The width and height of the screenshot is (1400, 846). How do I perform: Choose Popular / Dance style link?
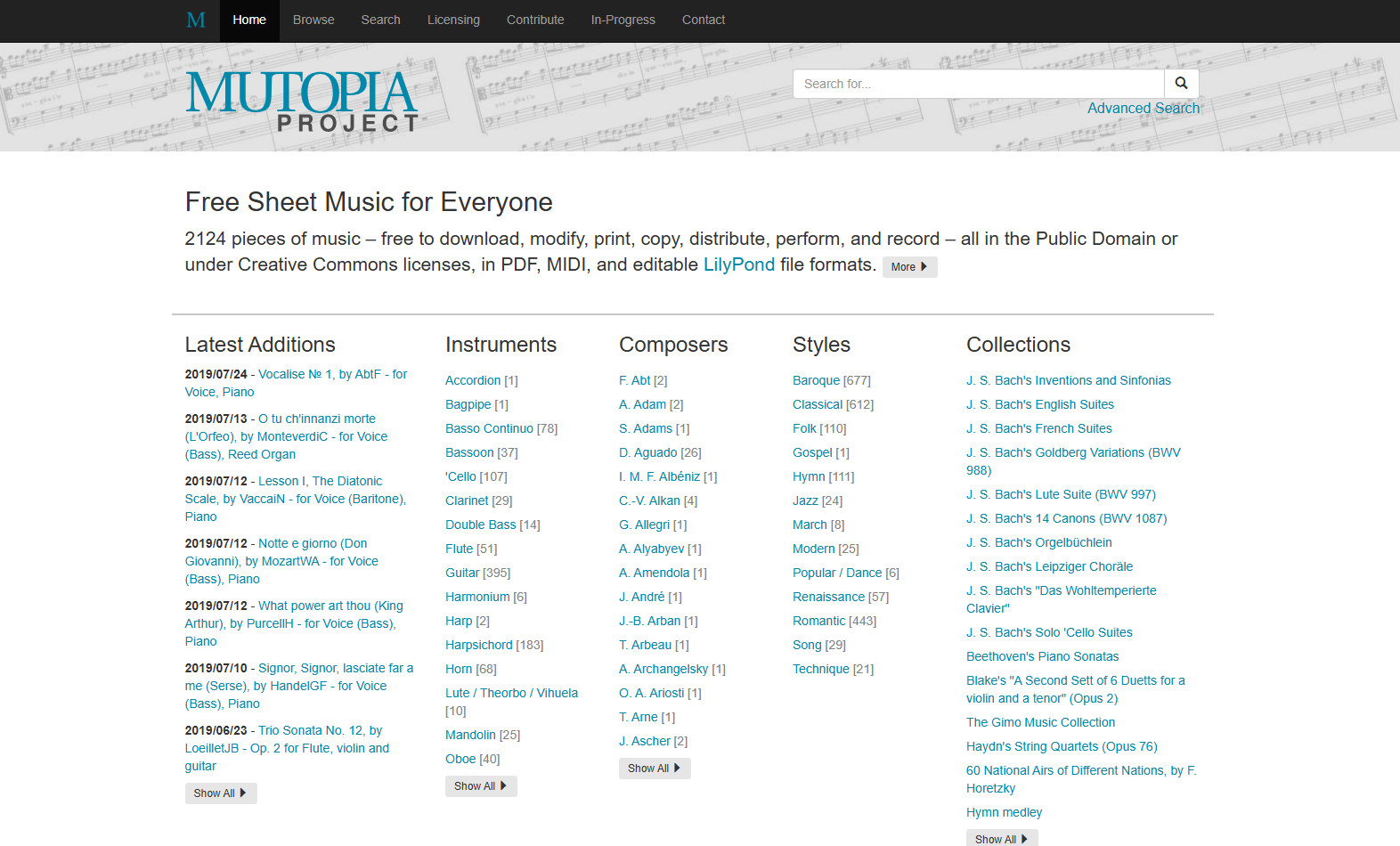coord(837,573)
